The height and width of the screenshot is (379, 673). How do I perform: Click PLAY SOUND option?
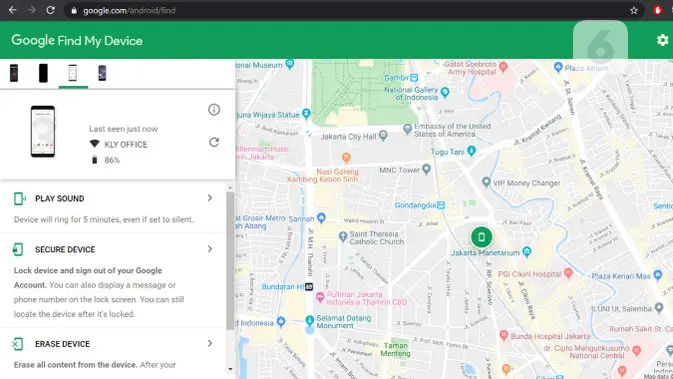(x=60, y=199)
